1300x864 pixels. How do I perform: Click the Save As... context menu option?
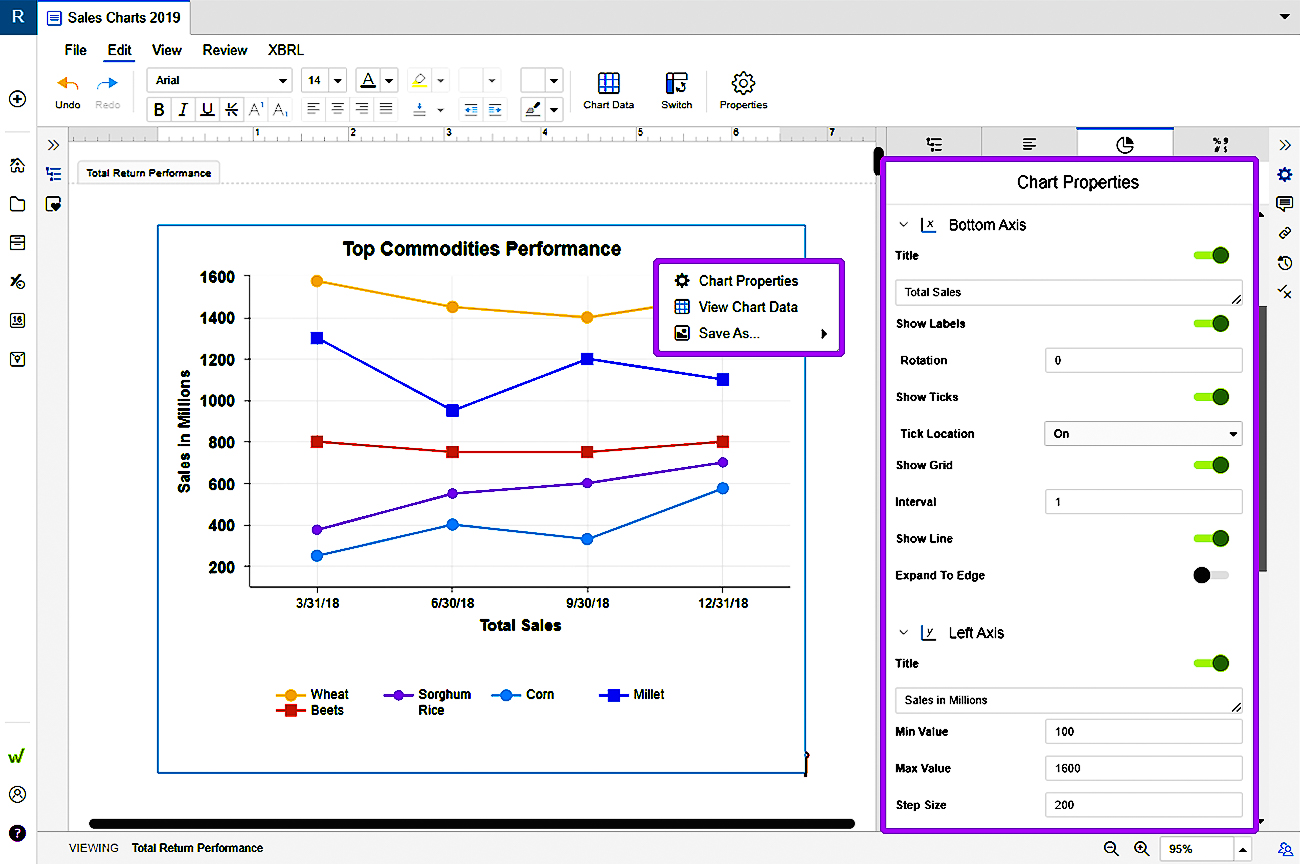(729, 333)
